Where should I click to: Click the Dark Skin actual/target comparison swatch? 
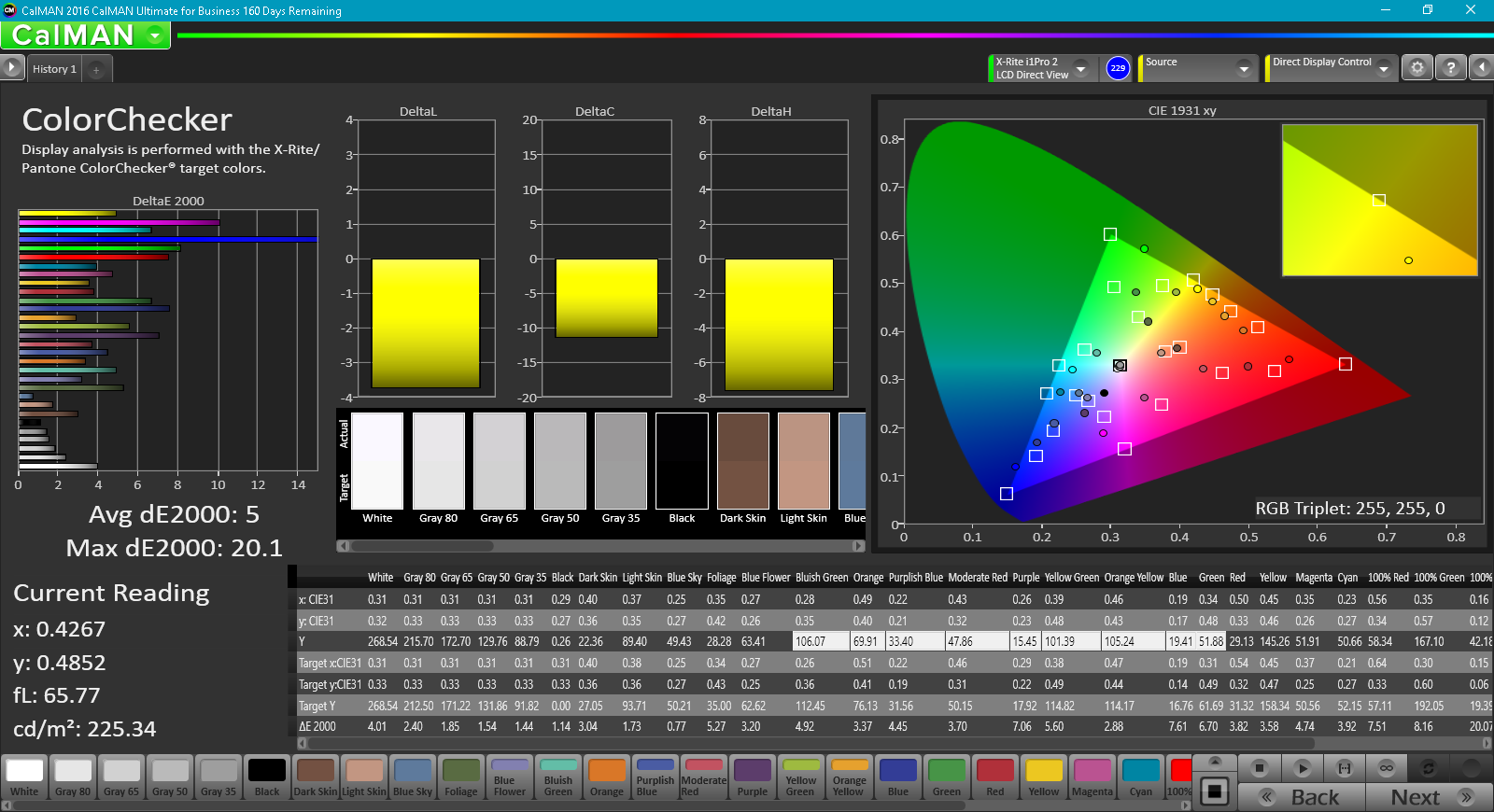(x=742, y=462)
